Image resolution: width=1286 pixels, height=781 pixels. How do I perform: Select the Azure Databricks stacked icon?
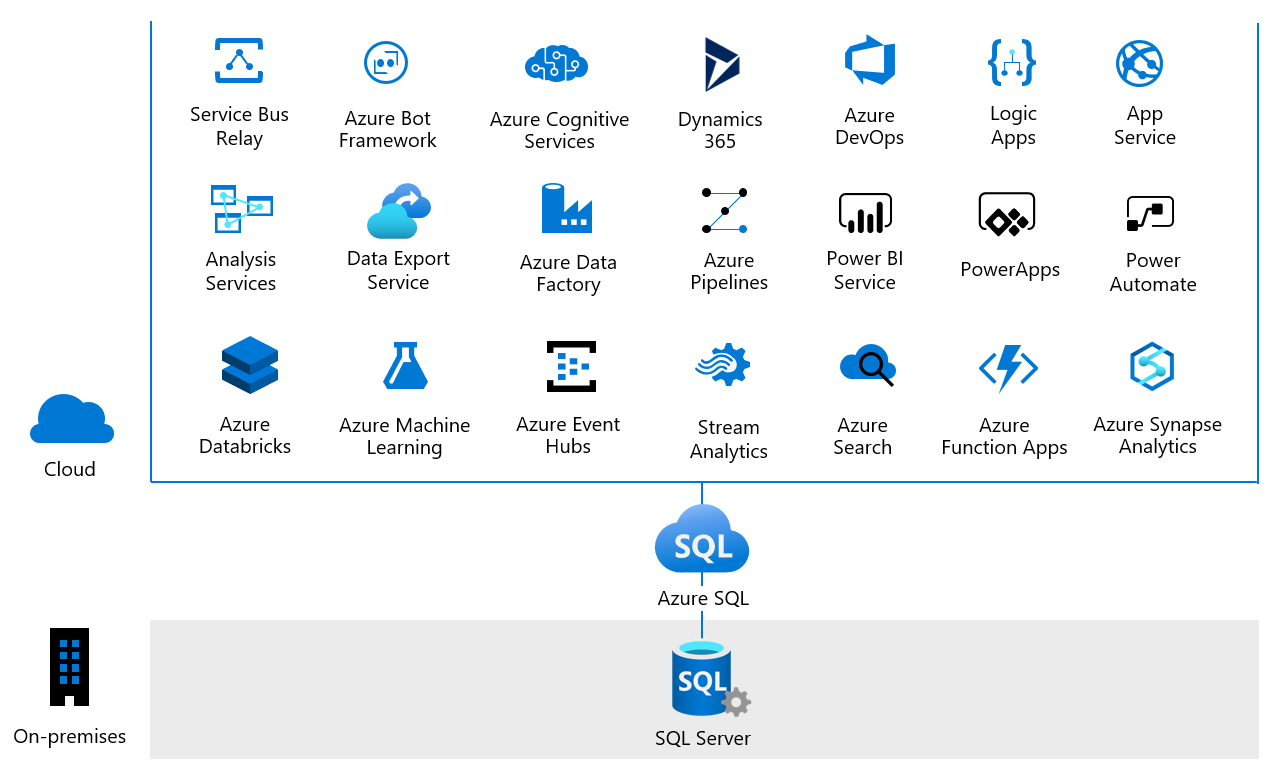point(250,365)
